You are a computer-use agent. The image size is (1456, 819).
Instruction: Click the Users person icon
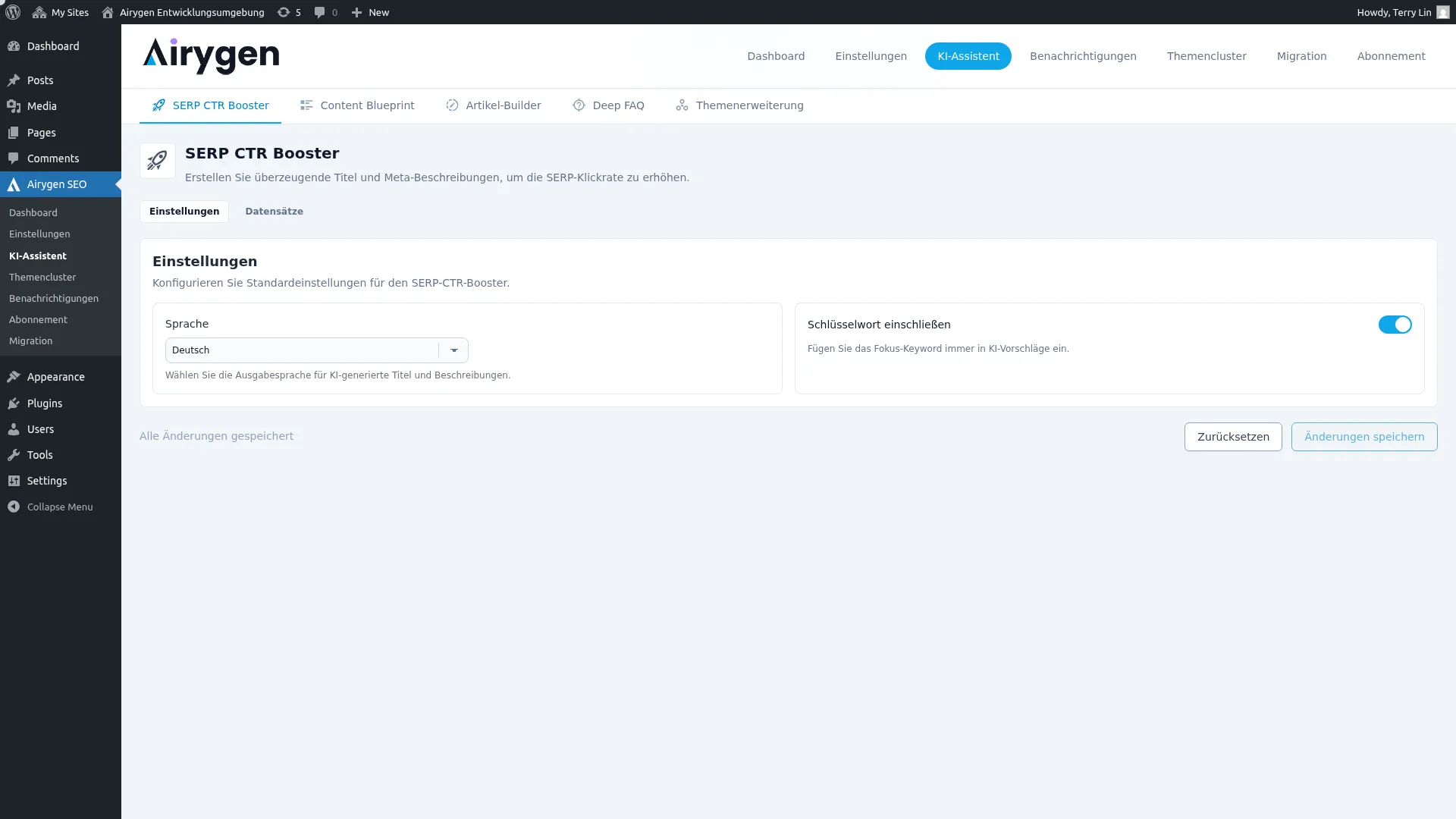pyautogui.click(x=14, y=429)
